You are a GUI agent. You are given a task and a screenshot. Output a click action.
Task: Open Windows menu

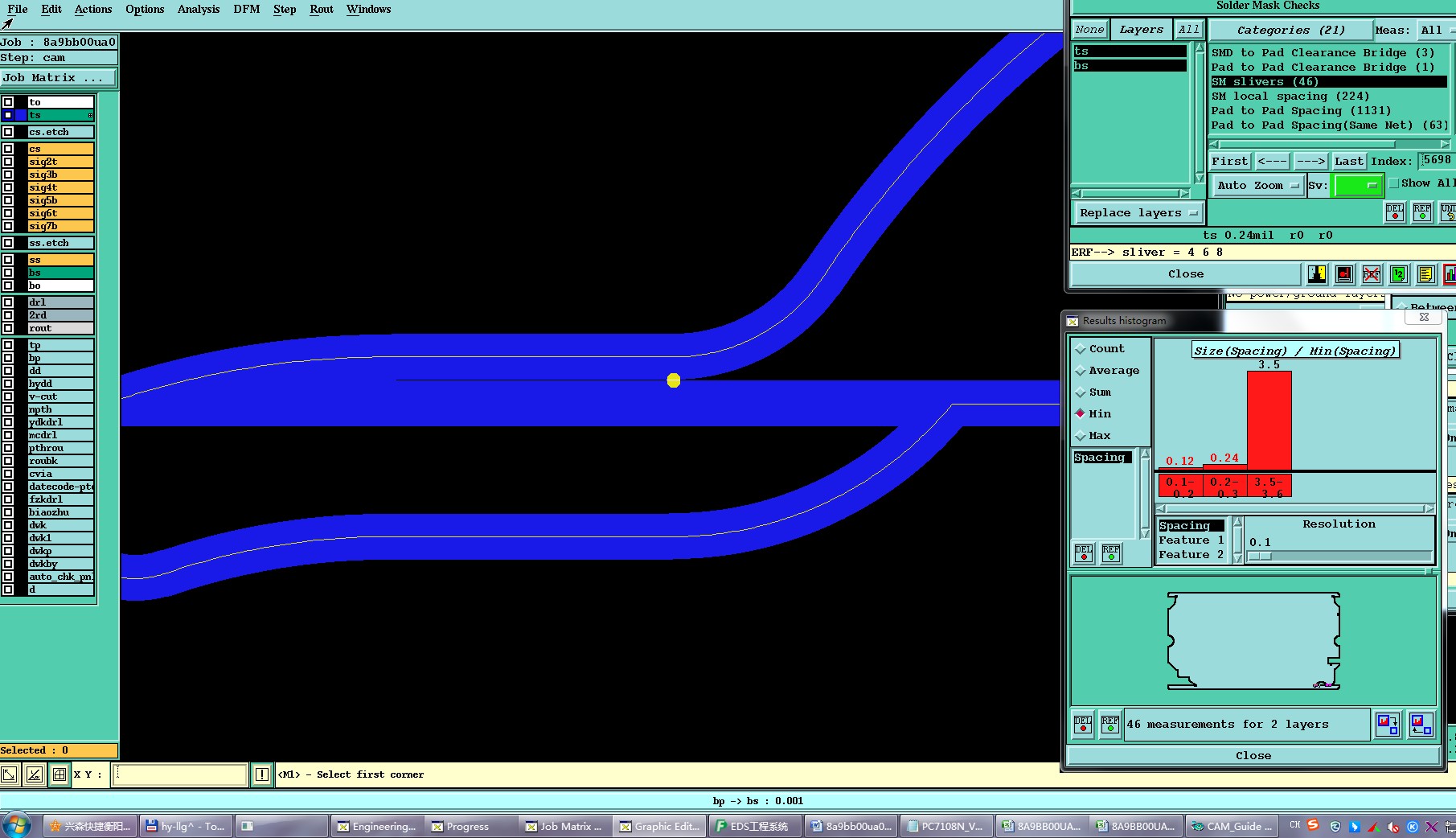pyautogui.click(x=369, y=9)
